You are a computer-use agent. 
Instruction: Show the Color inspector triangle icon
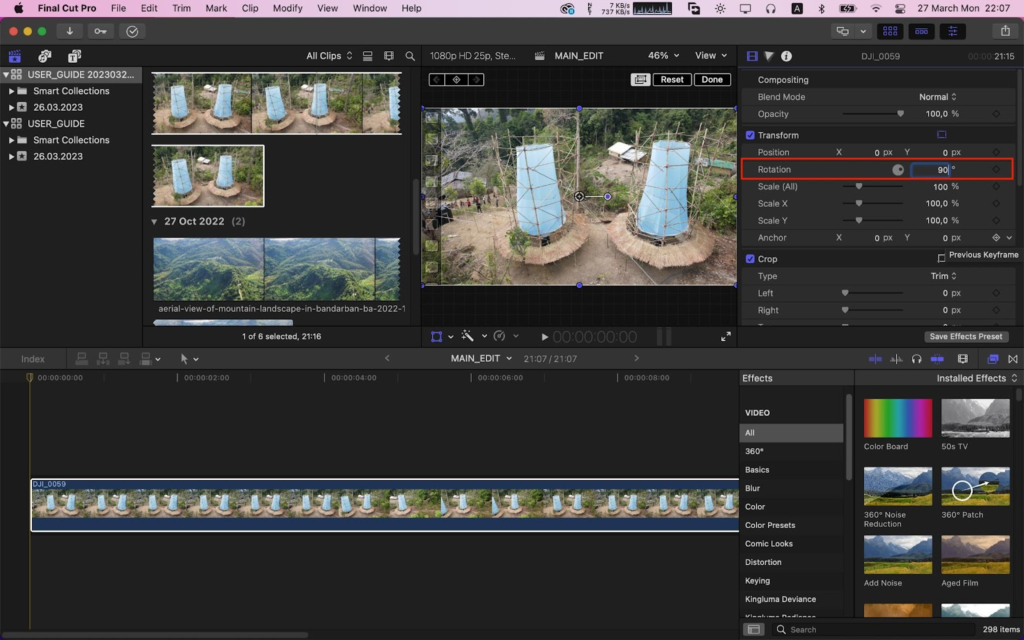(769, 56)
